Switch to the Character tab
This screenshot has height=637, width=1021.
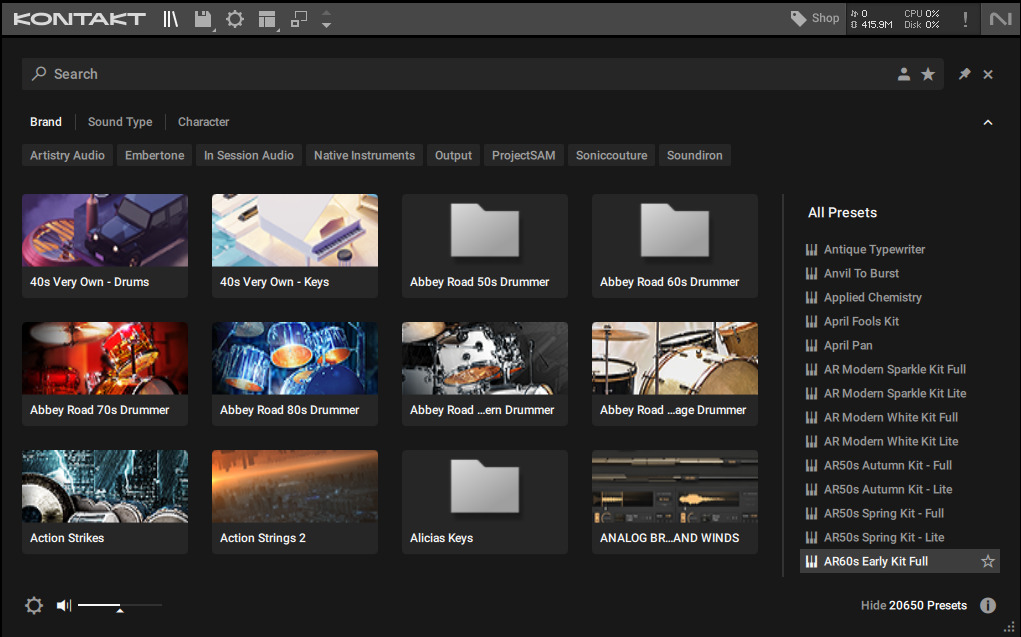point(203,122)
